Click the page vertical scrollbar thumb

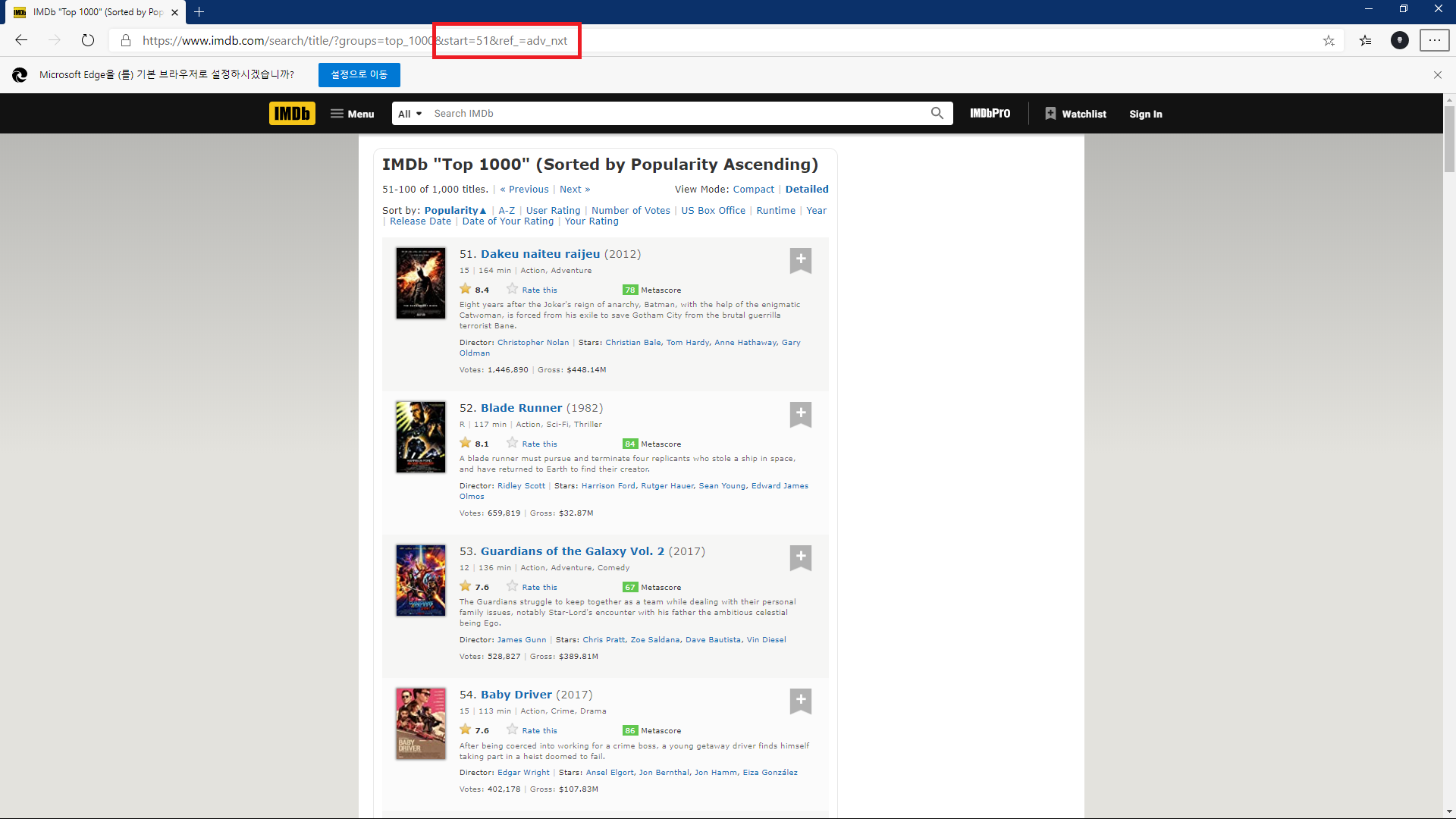pos(1449,140)
